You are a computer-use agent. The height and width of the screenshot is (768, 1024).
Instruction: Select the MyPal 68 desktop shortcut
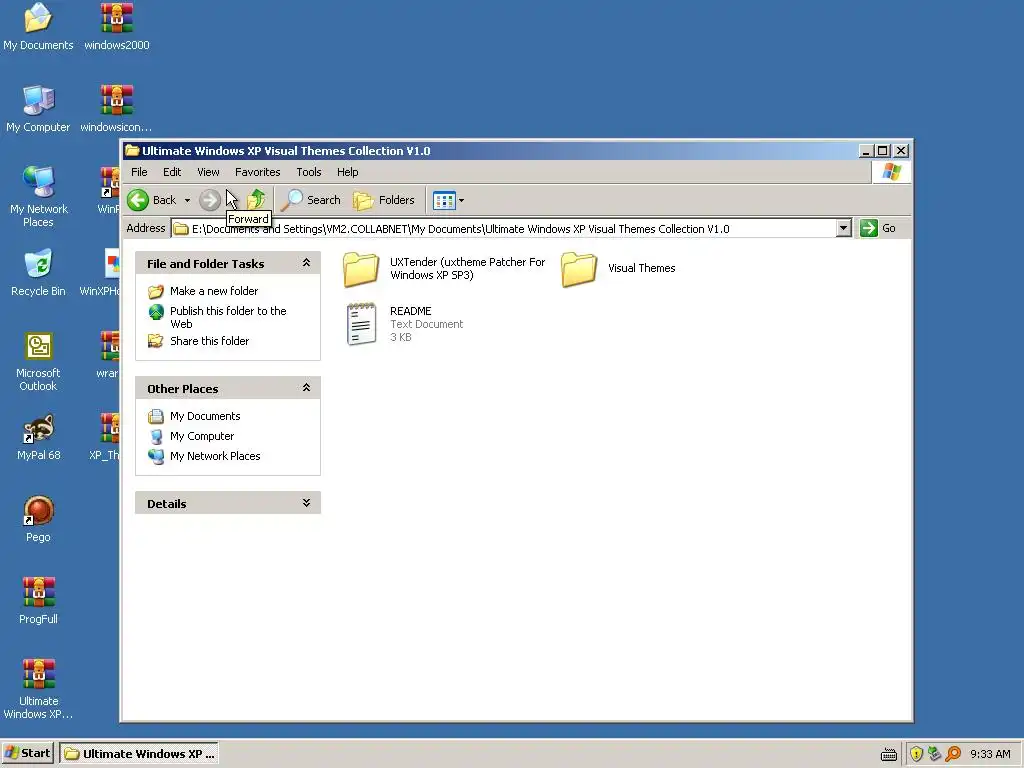[x=38, y=437]
